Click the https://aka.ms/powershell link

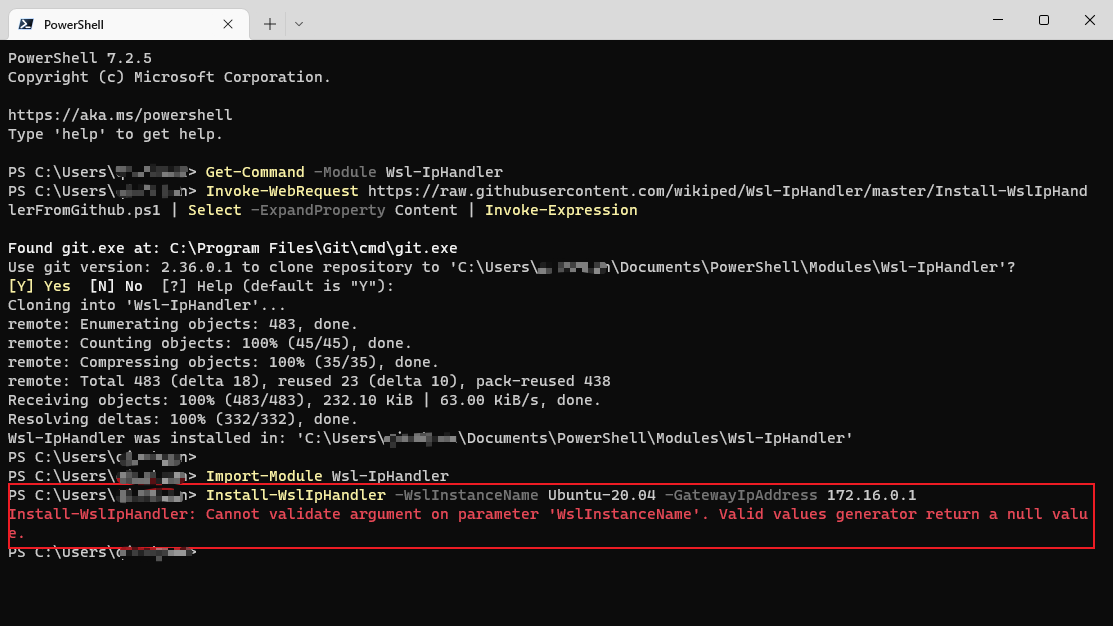tap(118, 114)
